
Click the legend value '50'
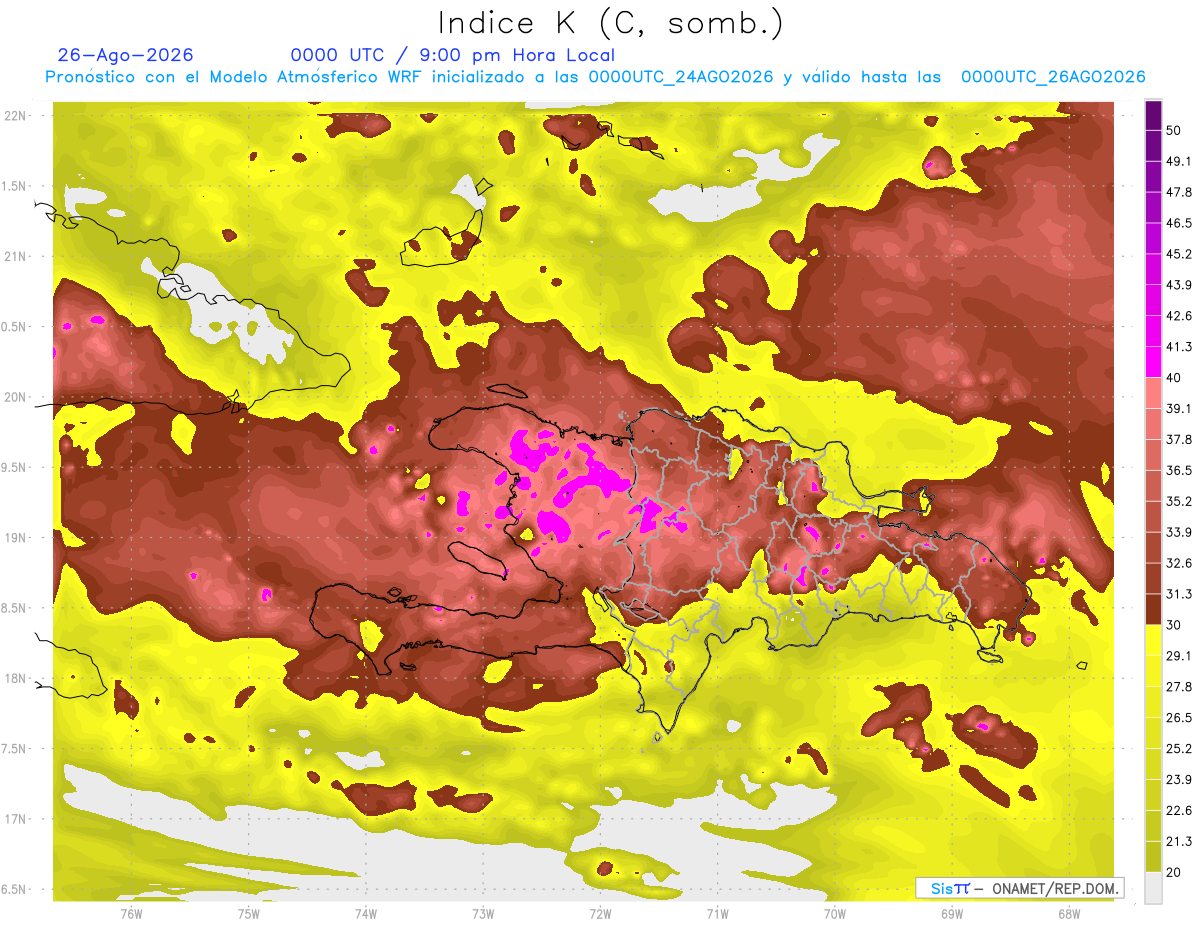pyautogui.click(x=1174, y=131)
